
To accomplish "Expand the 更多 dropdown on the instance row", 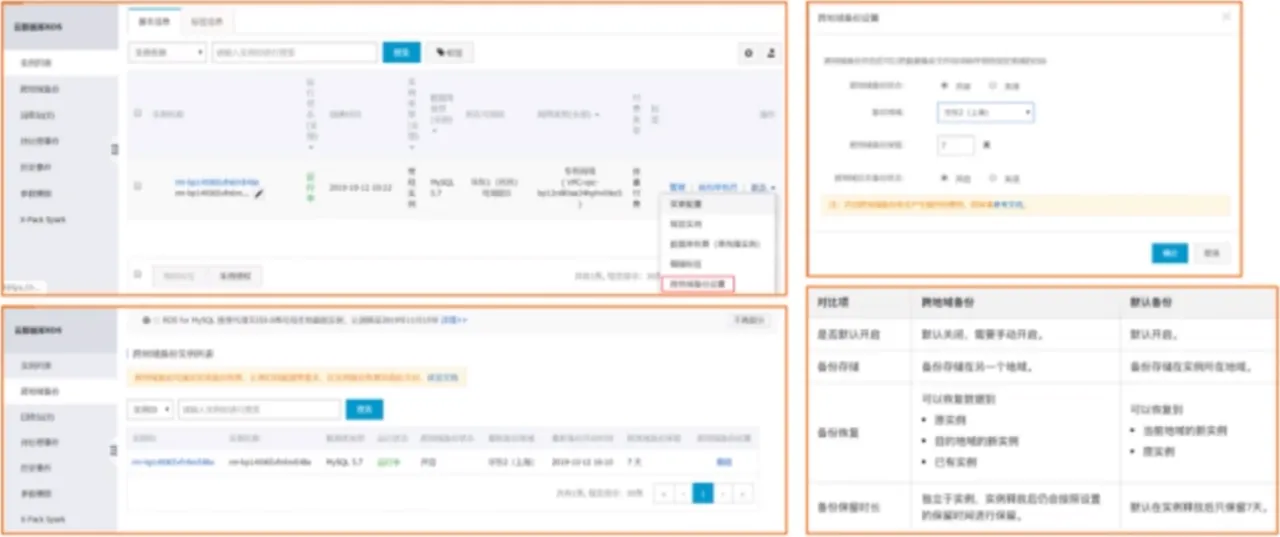I will coord(763,186).
